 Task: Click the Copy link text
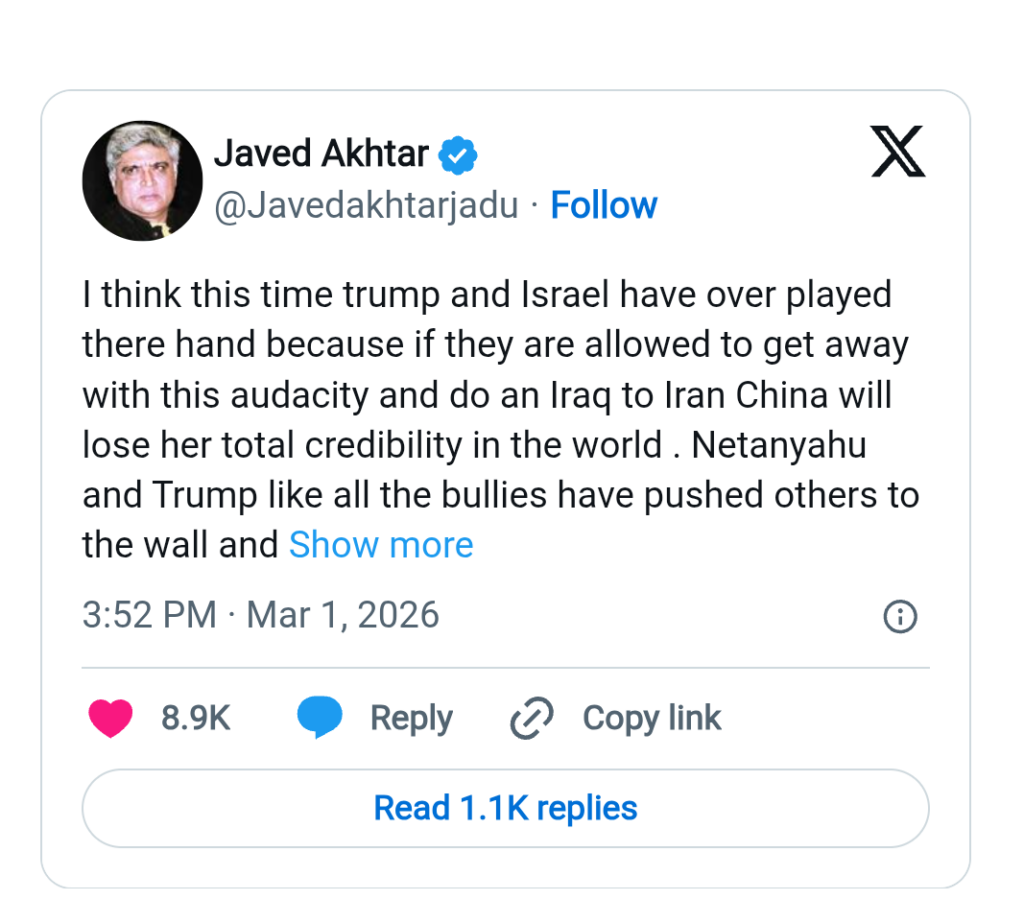click(x=651, y=718)
